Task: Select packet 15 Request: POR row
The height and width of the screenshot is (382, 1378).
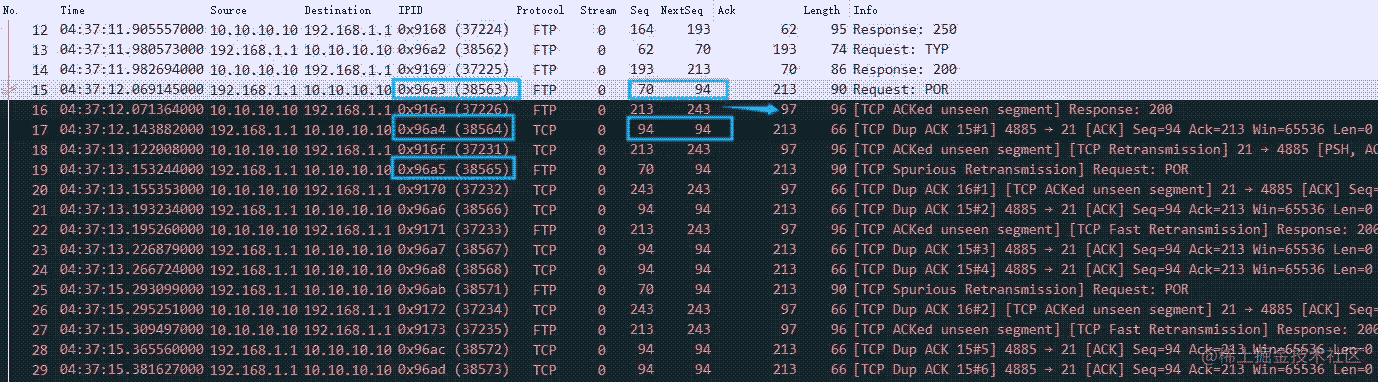Action: (689, 89)
